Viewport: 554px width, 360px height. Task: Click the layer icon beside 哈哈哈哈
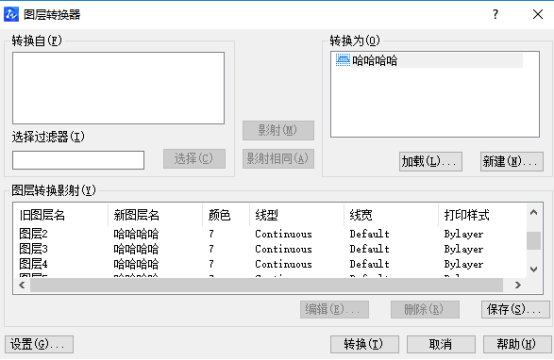click(x=342, y=60)
